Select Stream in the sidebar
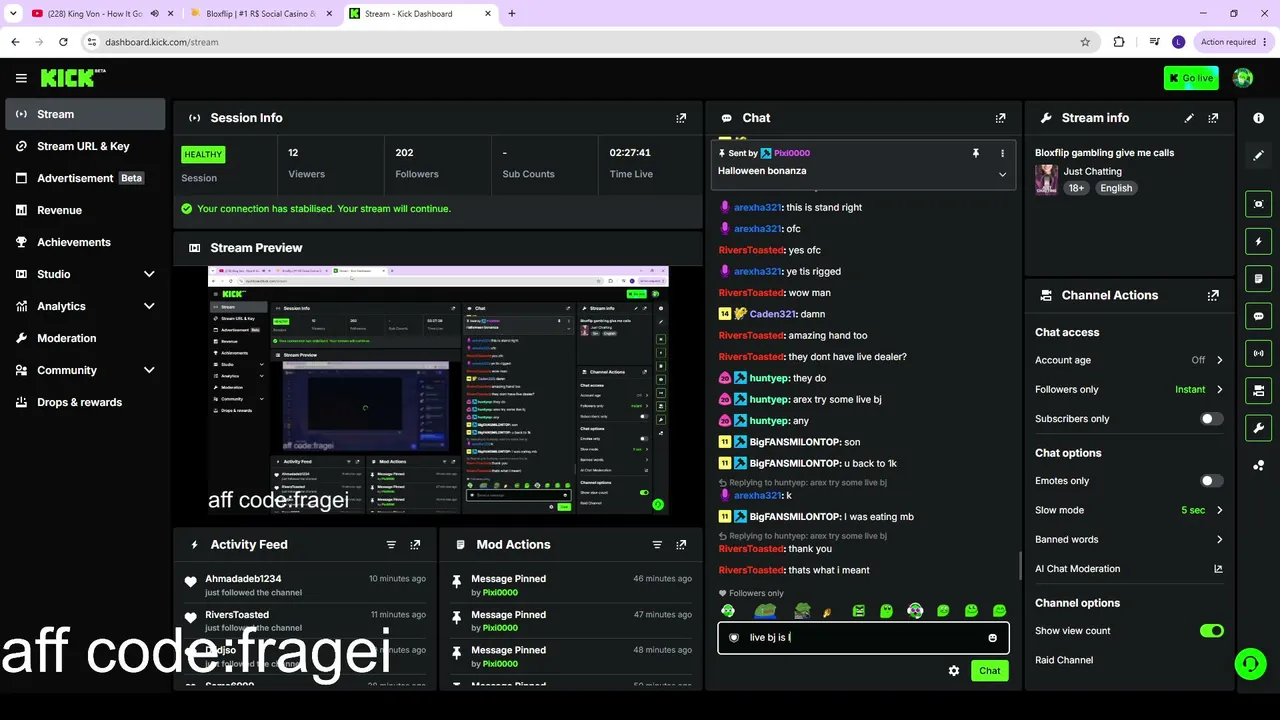Screen dimensions: 1280x720 pyautogui.click(x=85, y=114)
